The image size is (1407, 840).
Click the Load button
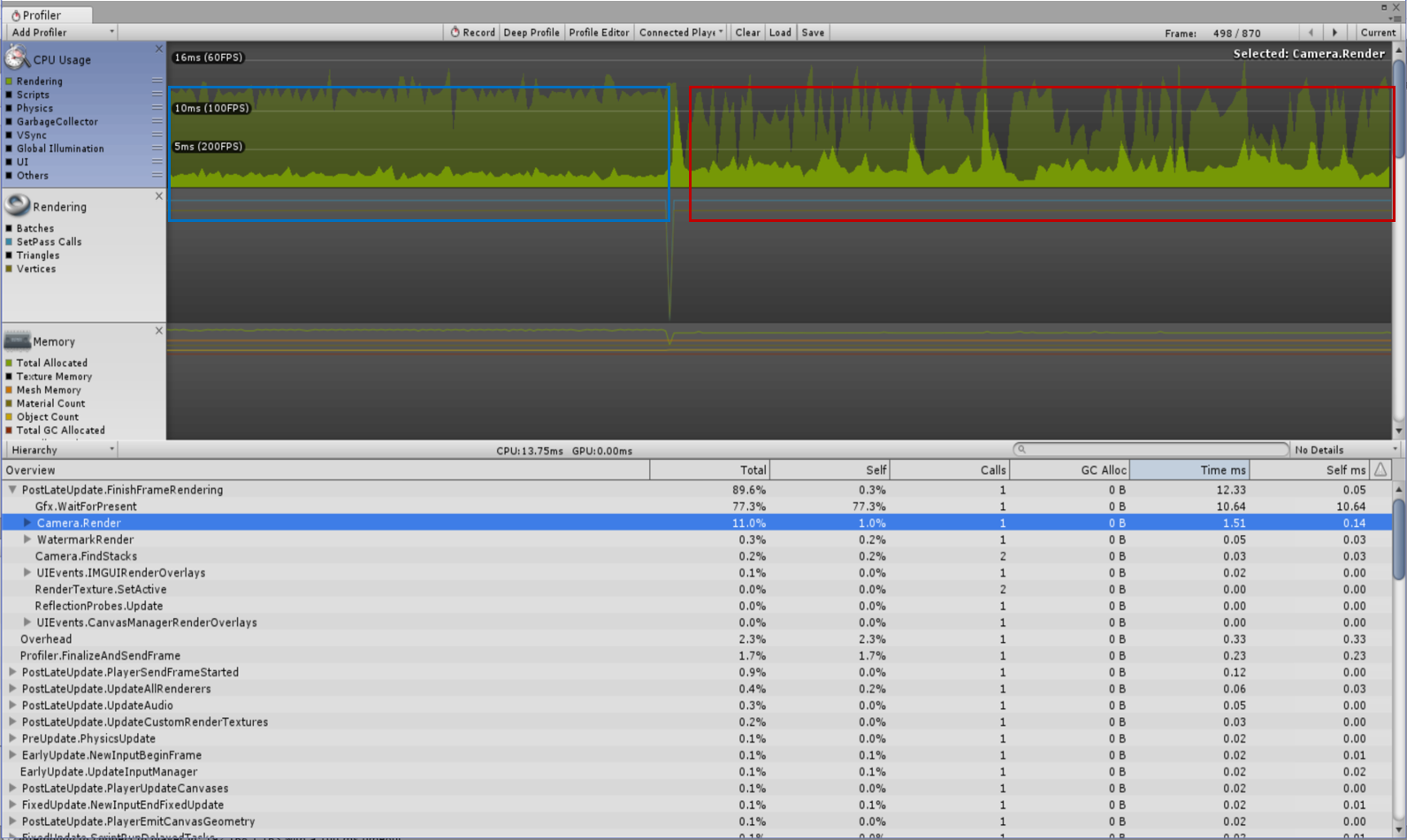[x=780, y=33]
